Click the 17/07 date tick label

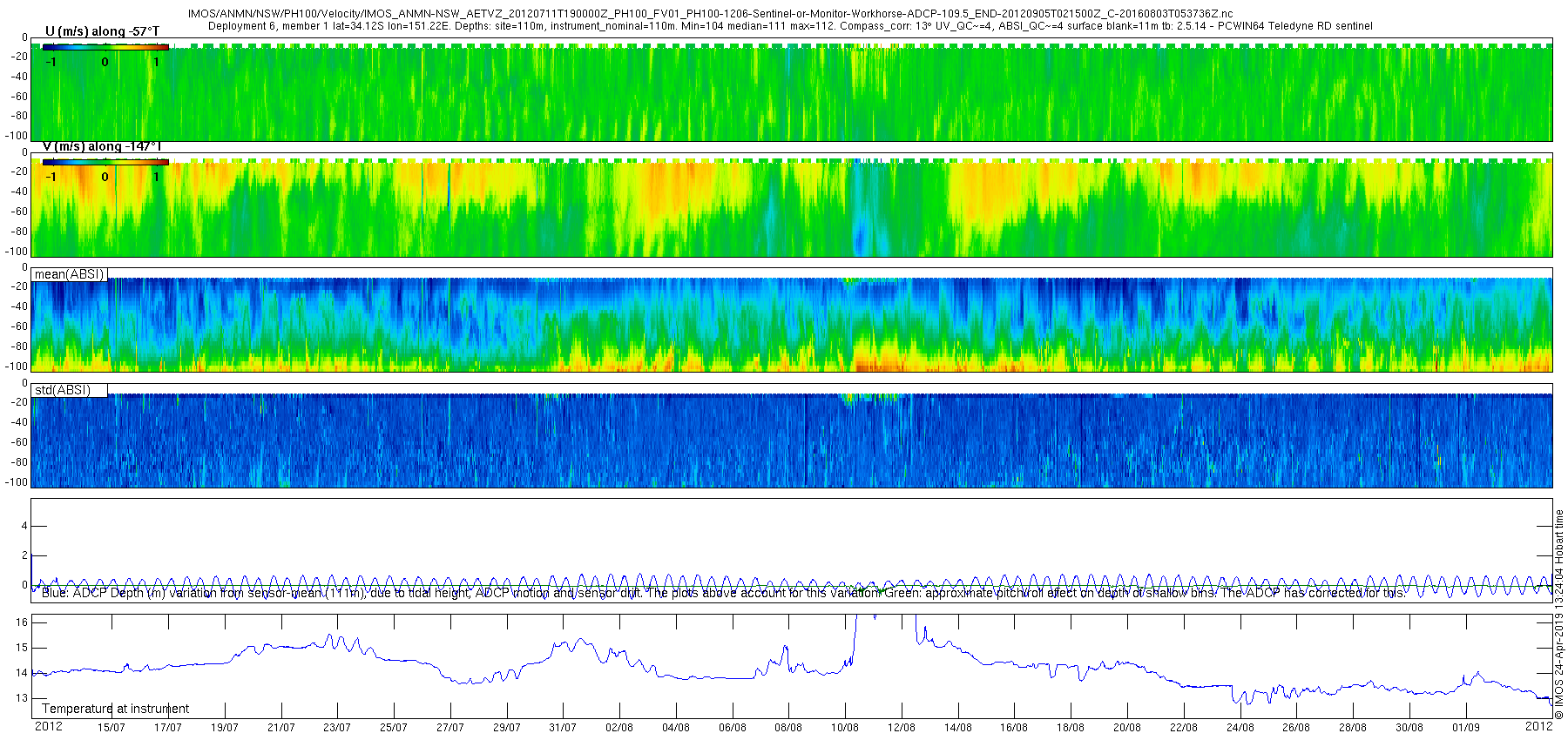pos(168,728)
